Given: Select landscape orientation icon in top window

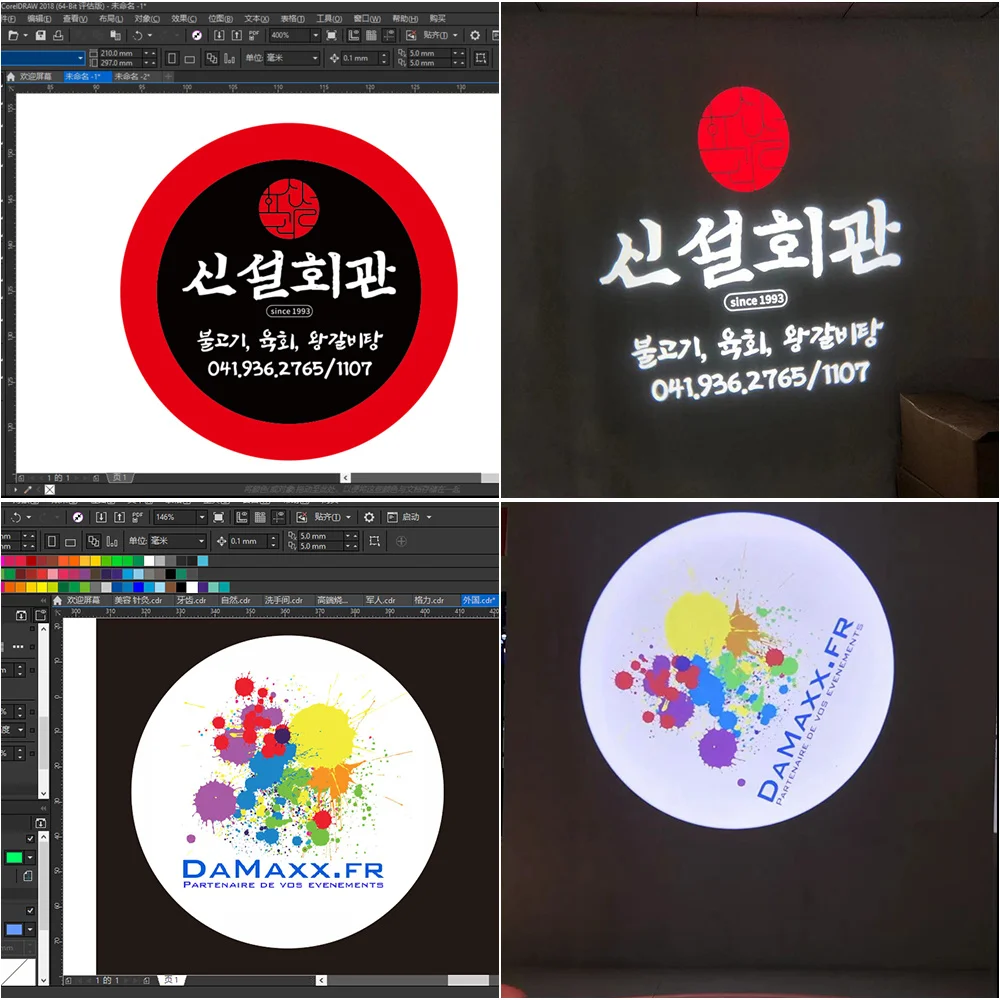Looking at the screenshot, I should 189,59.
